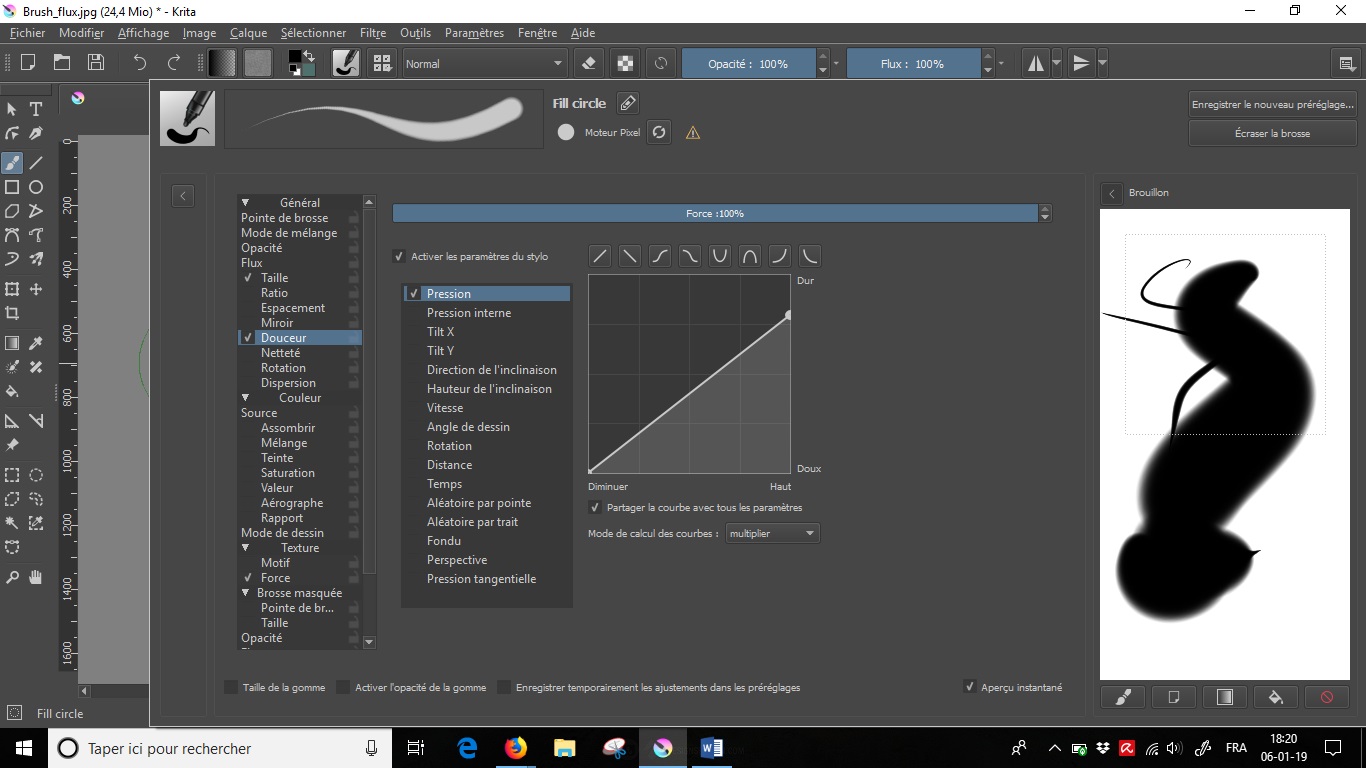Select the Zoom tool in the toolbox
The width and height of the screenshot is (1366, 768).
pyautogui.click(x=13, y=576)
